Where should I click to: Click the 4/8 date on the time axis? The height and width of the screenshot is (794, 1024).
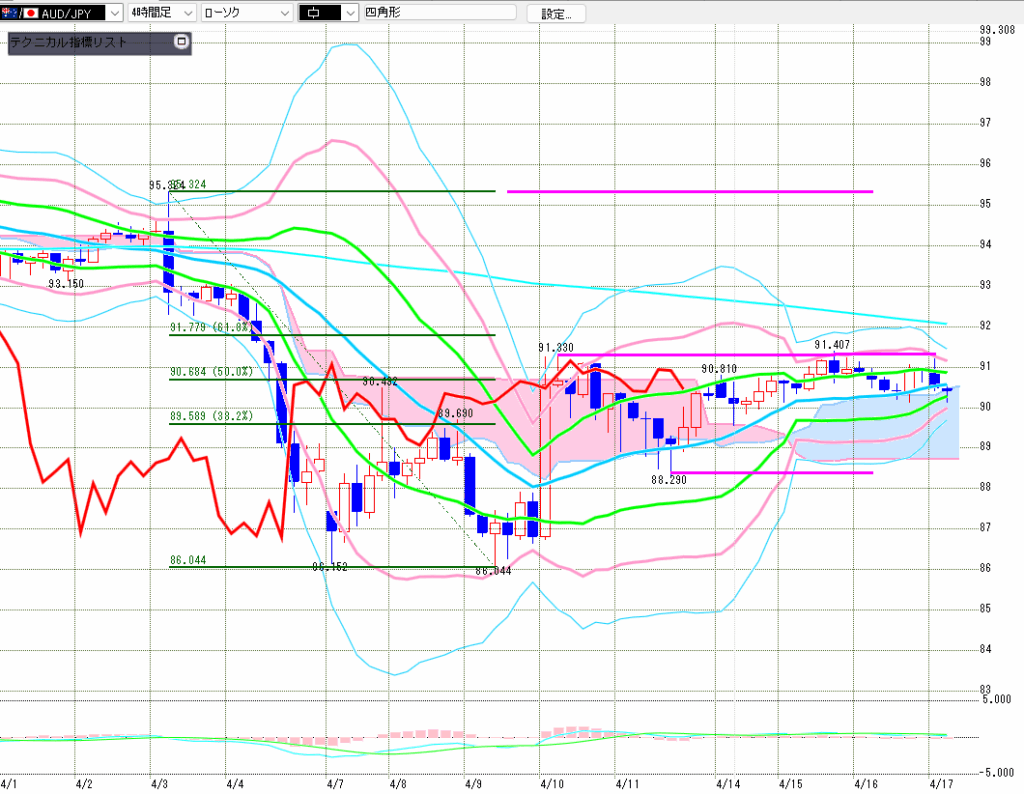click(x=398, y=784)
